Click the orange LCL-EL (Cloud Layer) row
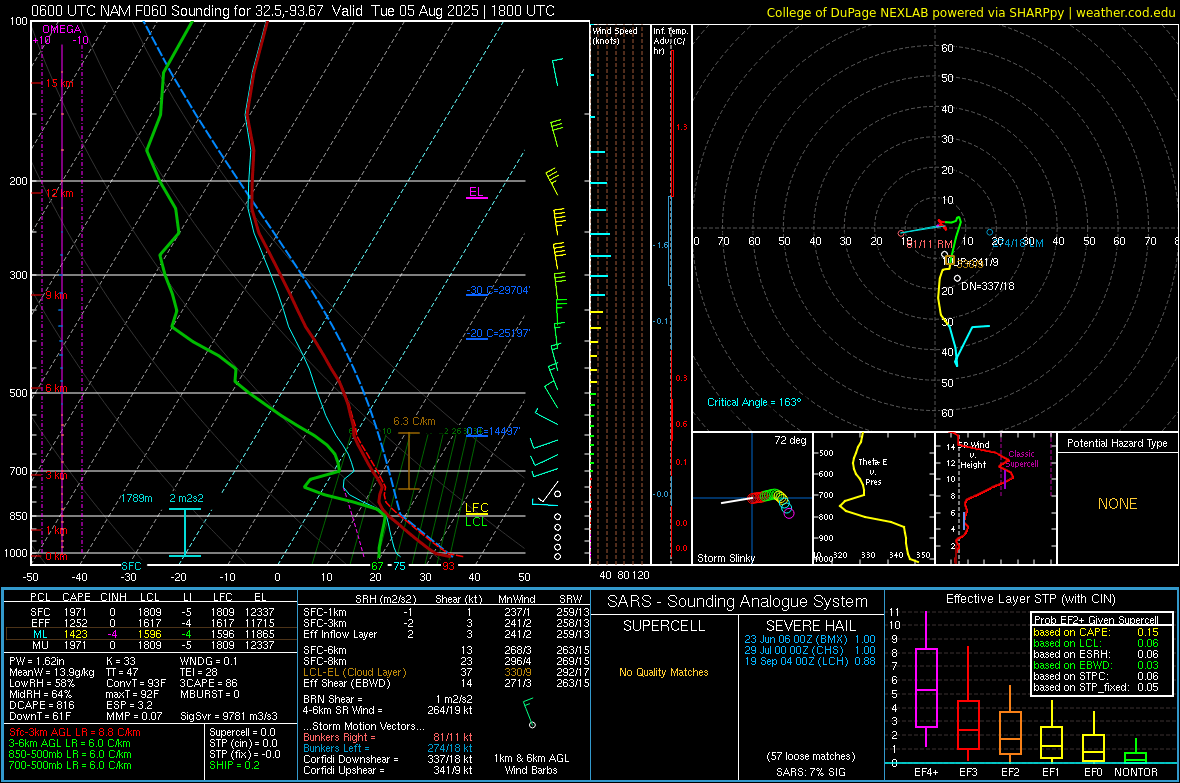Viewport: 1180px width, 783px height. click(x=446, y=672)
